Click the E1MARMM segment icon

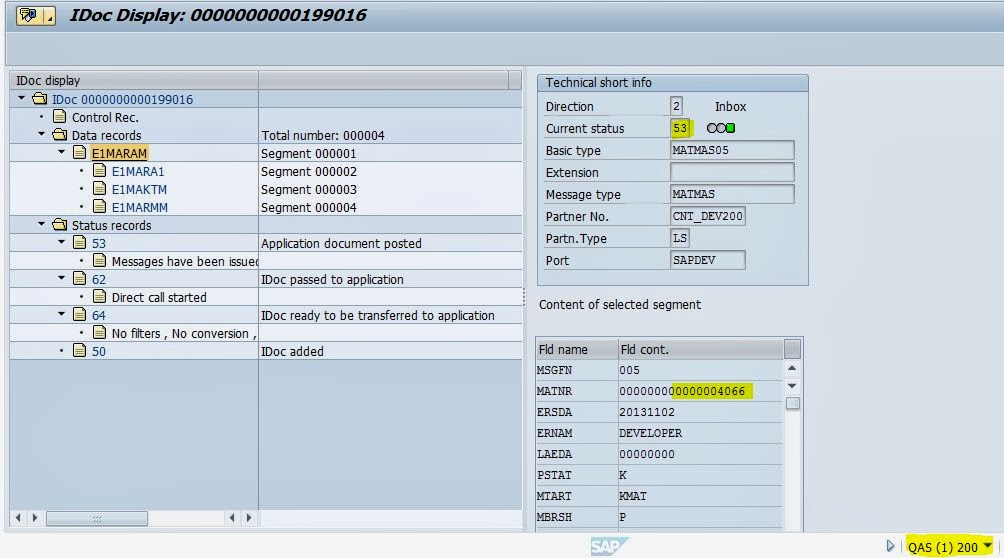click(99, 207)
